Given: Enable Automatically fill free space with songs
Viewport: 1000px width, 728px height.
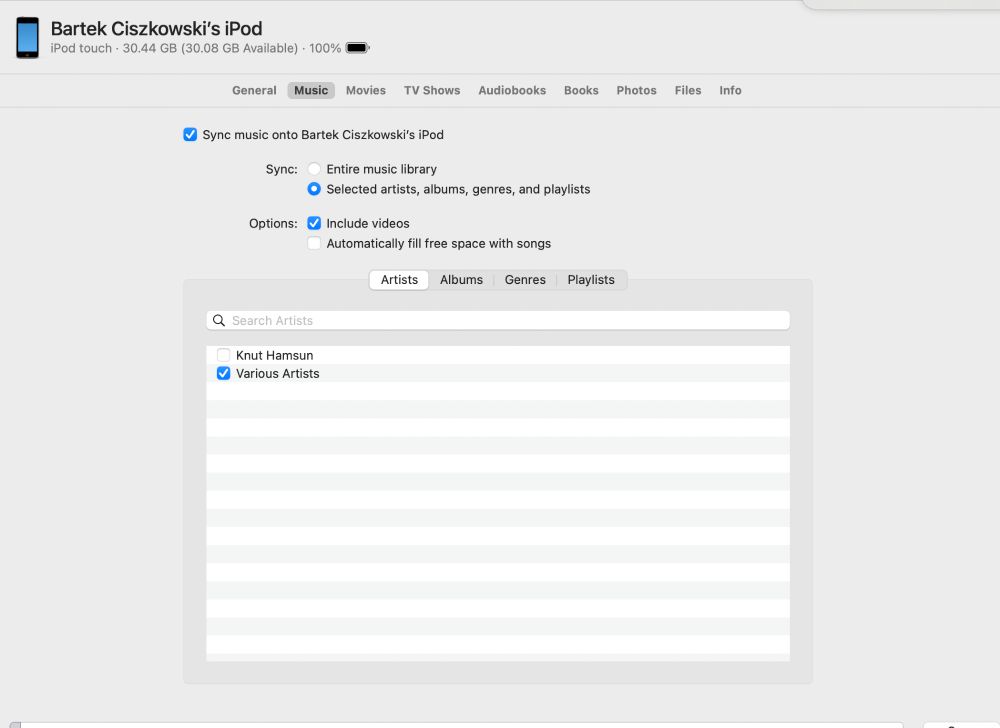Looking at the screenshot, I should [314, 244].
